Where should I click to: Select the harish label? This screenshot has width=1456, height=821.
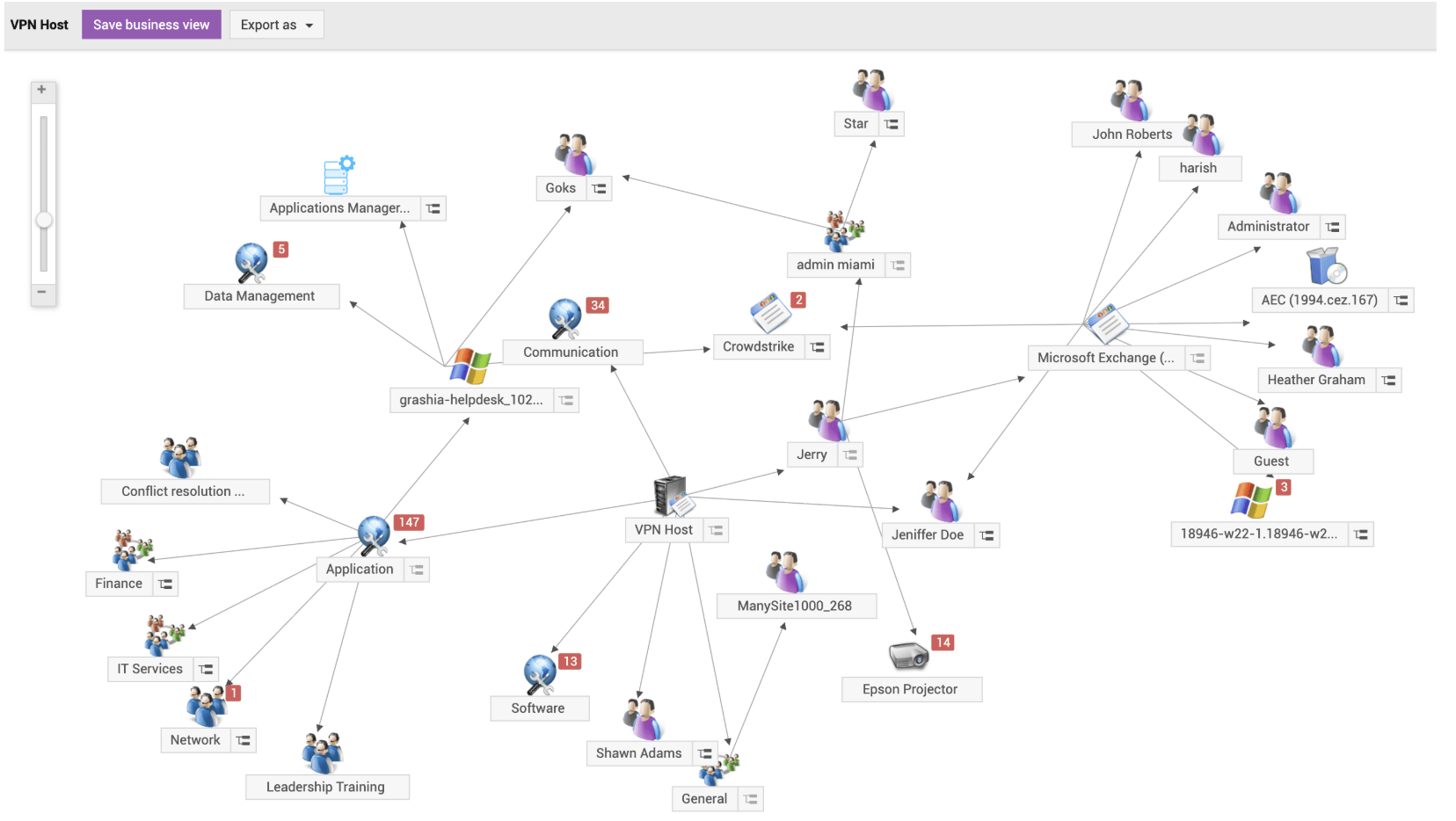click(x=1198, y=168)
